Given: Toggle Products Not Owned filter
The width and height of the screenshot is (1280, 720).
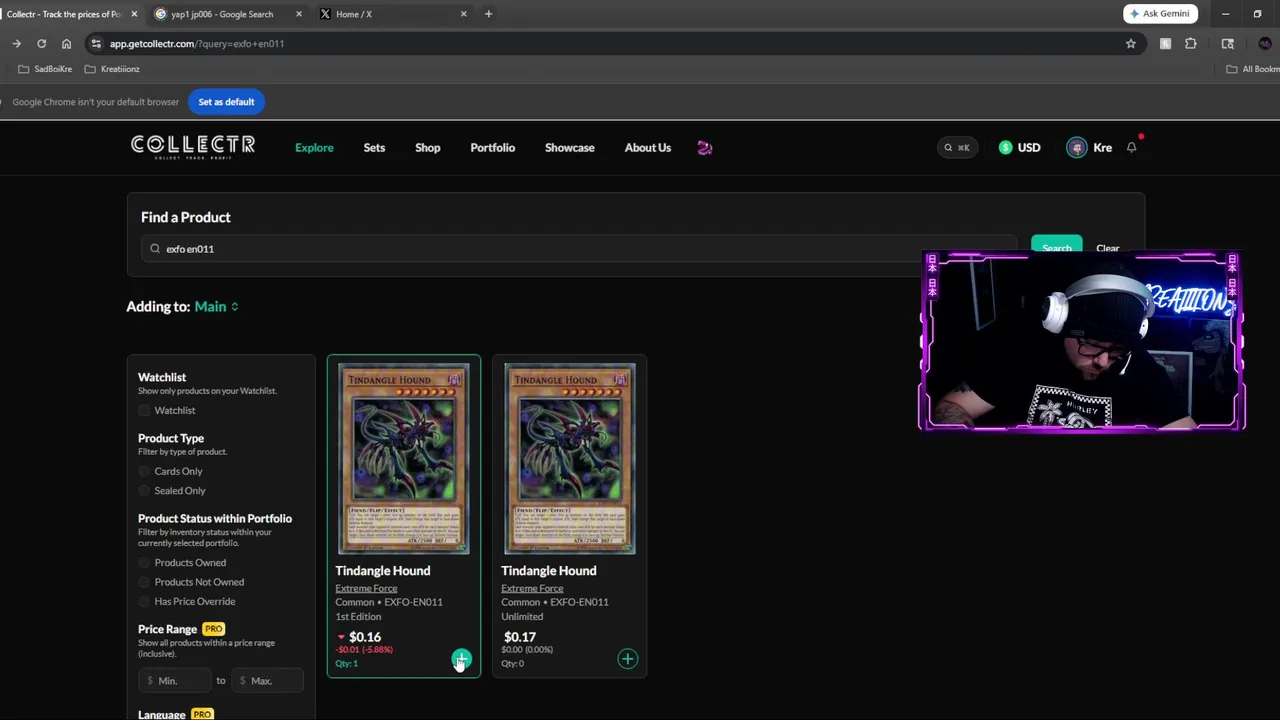Looking at the screenshot, I should (145, 582).
